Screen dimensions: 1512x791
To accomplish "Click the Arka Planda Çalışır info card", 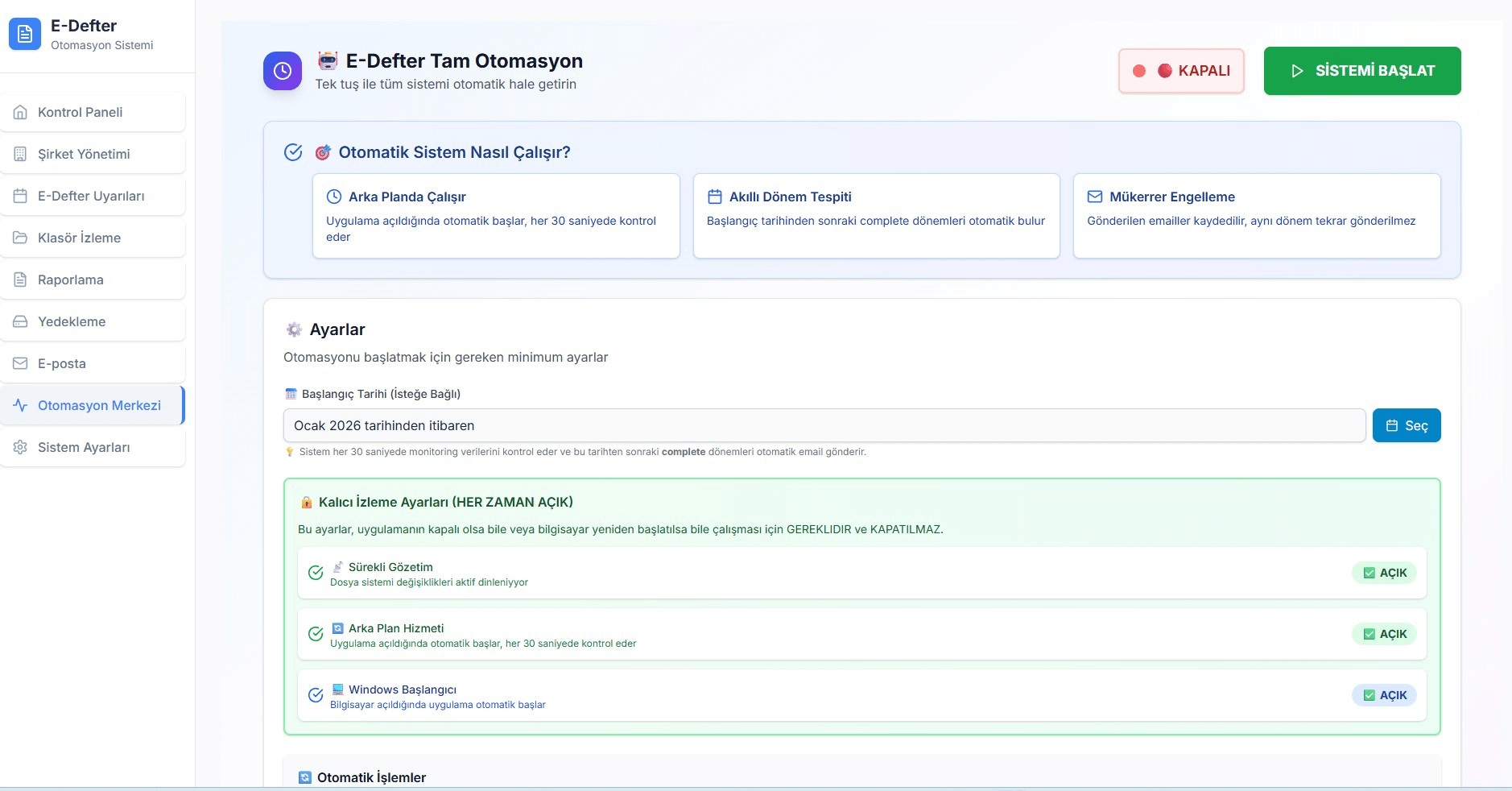I will [x=496, y=216].
